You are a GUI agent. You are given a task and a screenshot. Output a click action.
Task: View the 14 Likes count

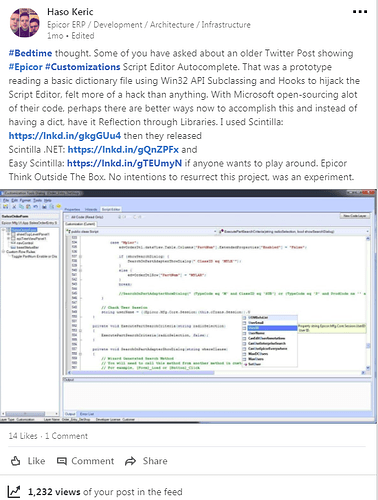[23, 436]
